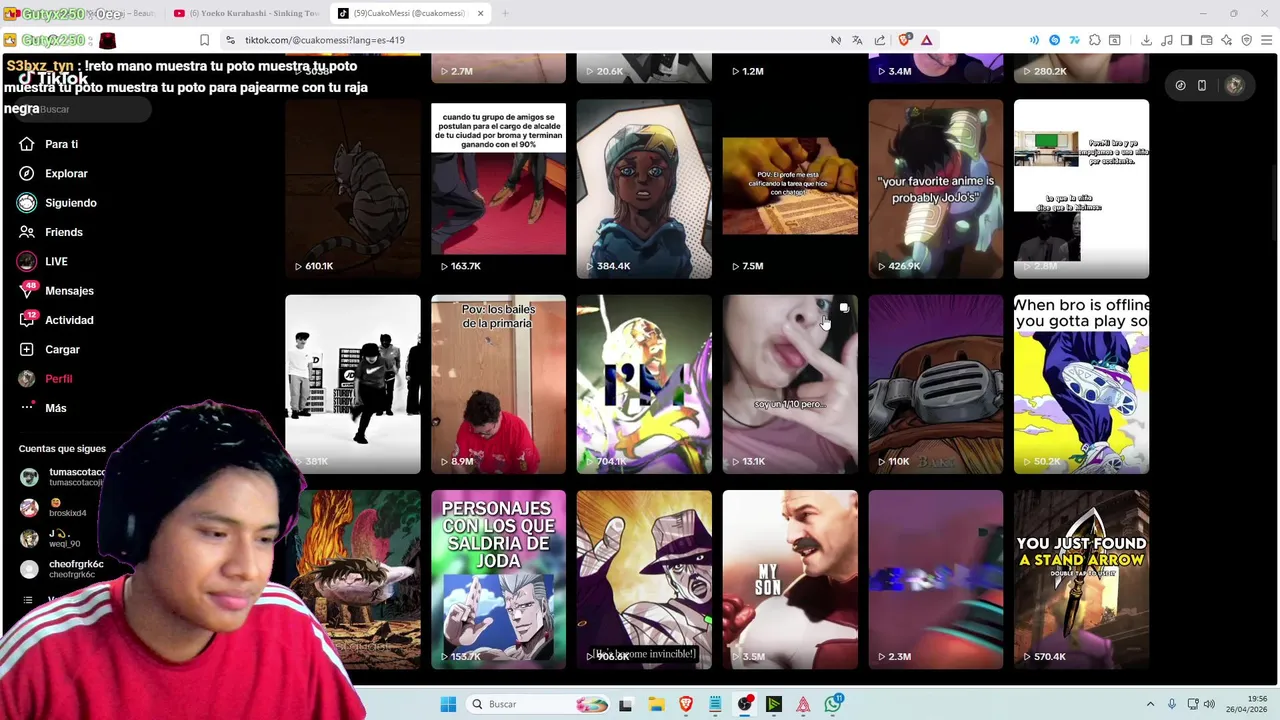Screen dimensions: 1280x720
Task: Open the profile avatar in floating bar
Action: point(1234,86)
